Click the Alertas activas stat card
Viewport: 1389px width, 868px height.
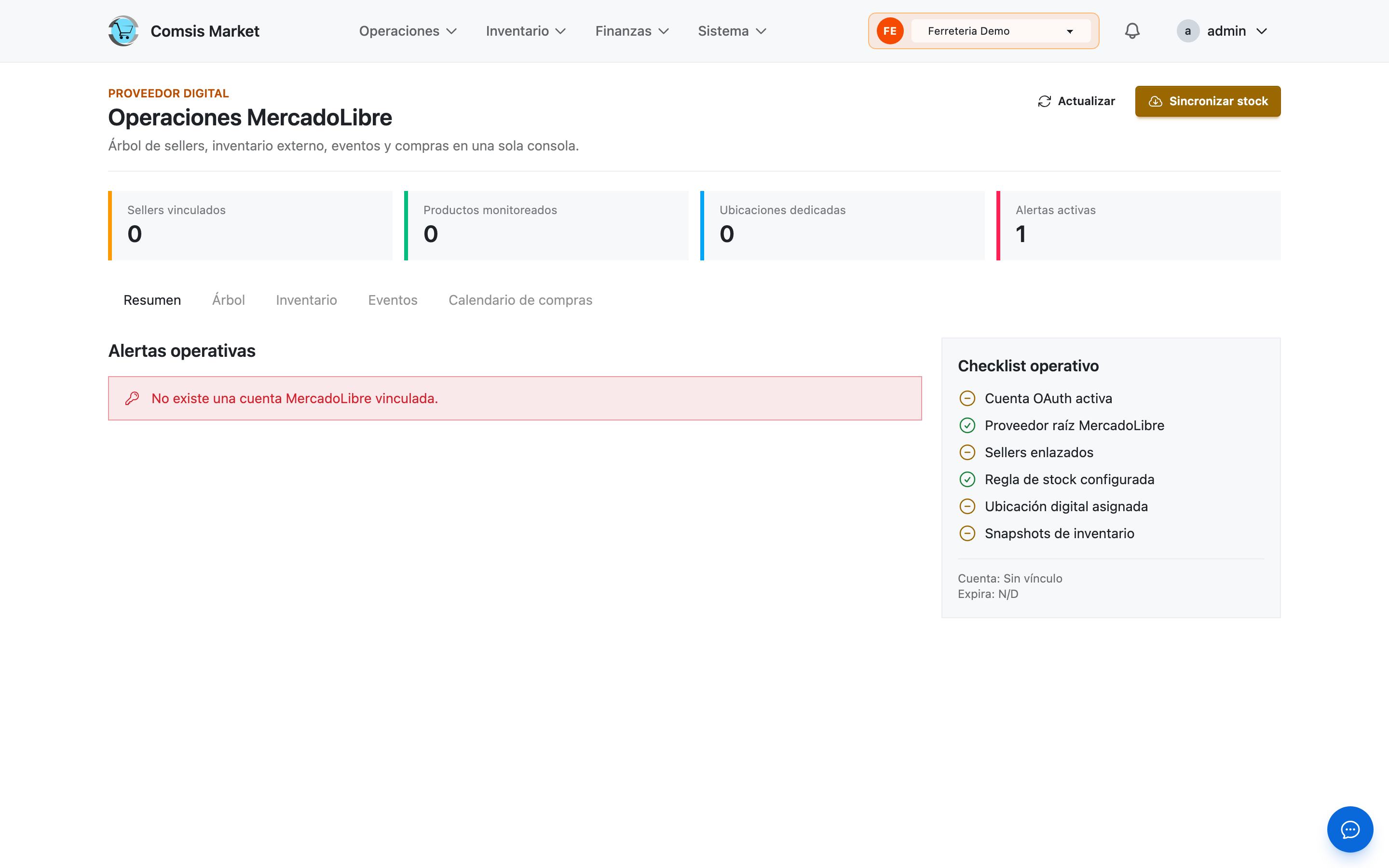1139,226
